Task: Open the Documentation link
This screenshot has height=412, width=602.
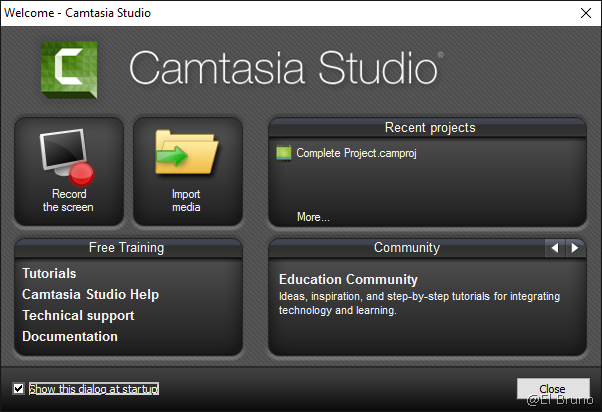Action: 70,336
